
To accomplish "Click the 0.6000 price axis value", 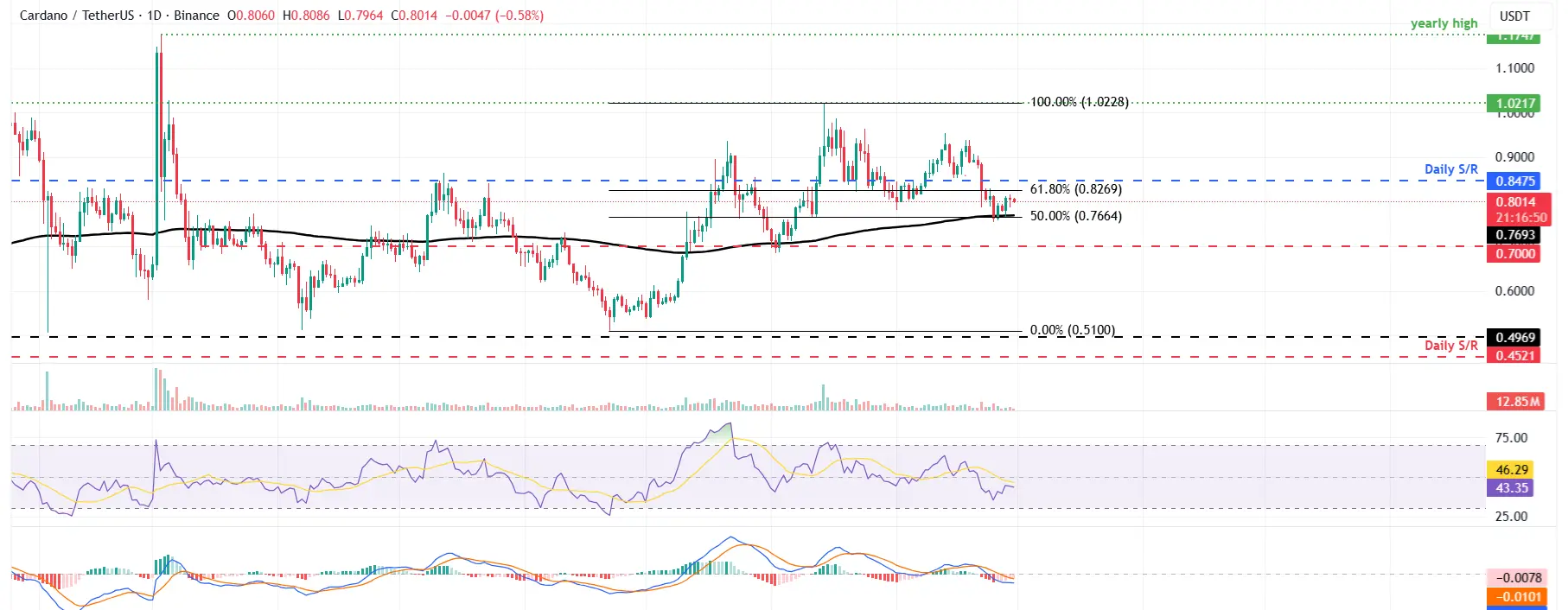I will [x=1514, y=291].
